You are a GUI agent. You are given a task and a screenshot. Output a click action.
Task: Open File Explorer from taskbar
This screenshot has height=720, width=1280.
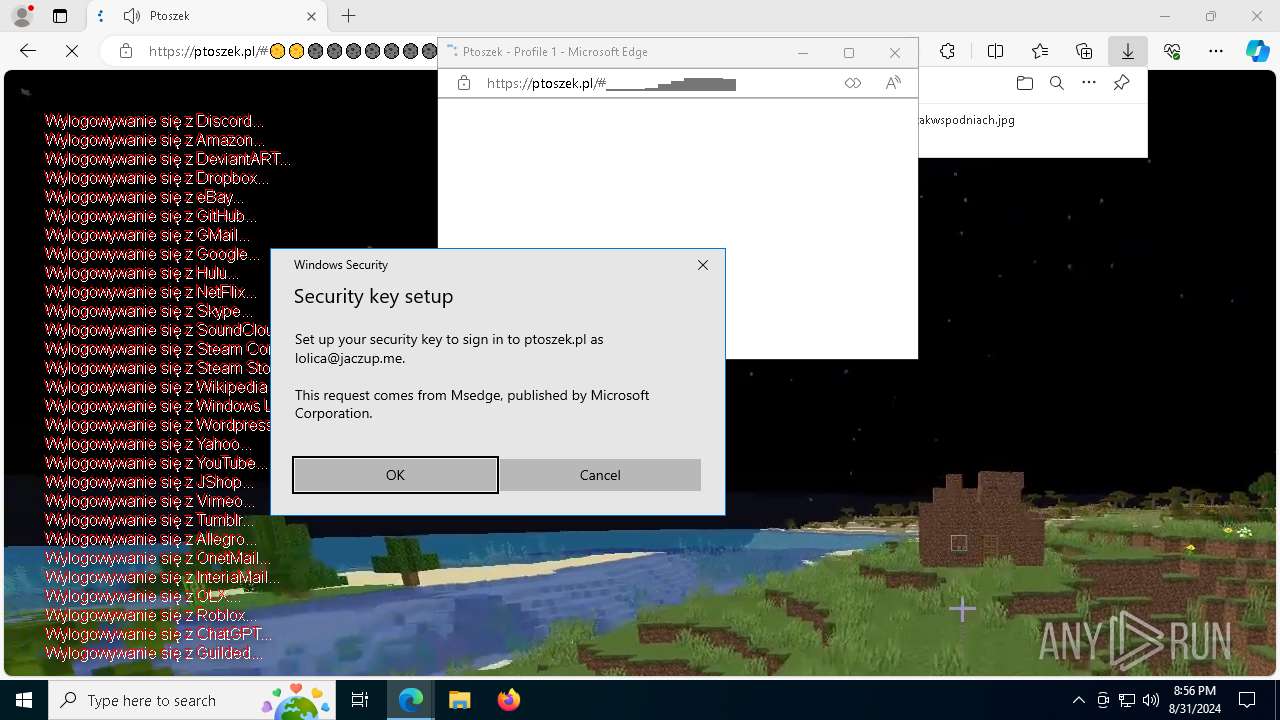tap(459, 700)
